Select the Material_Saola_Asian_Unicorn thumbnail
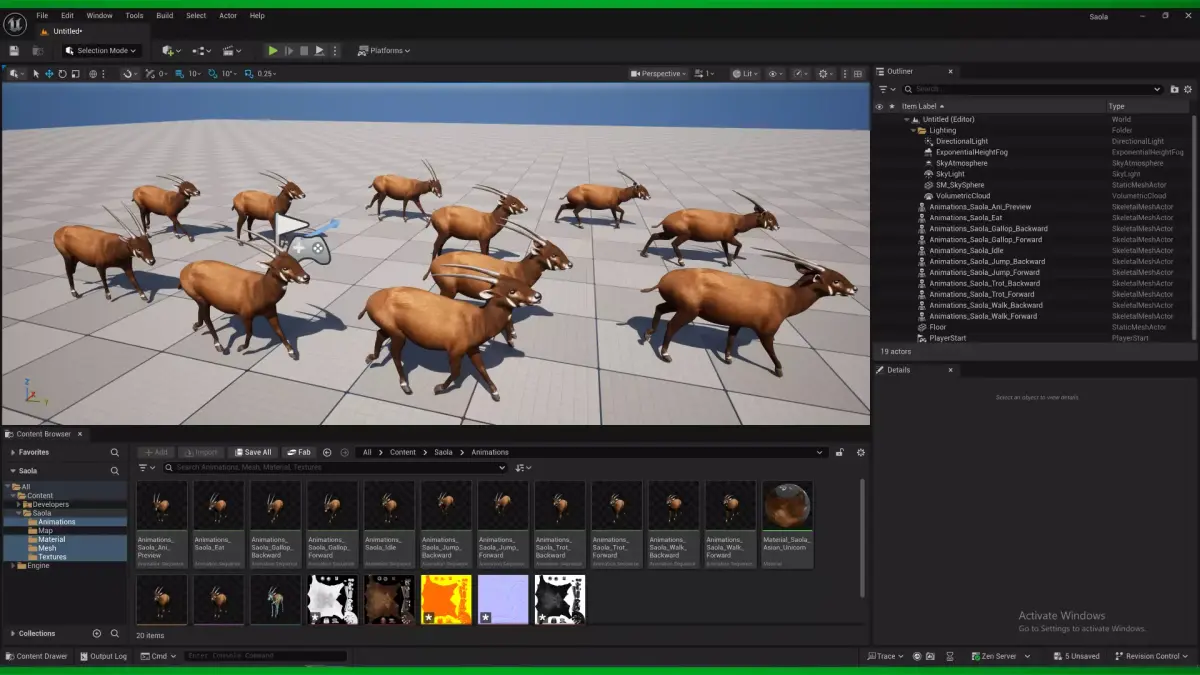This screenshot has width=1200, height=675. point(787,524)
